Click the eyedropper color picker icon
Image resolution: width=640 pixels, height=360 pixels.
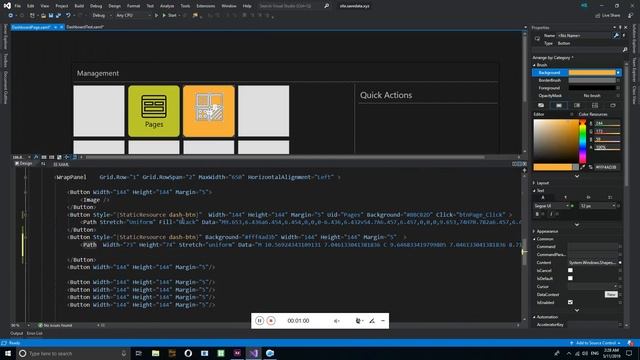583,167
